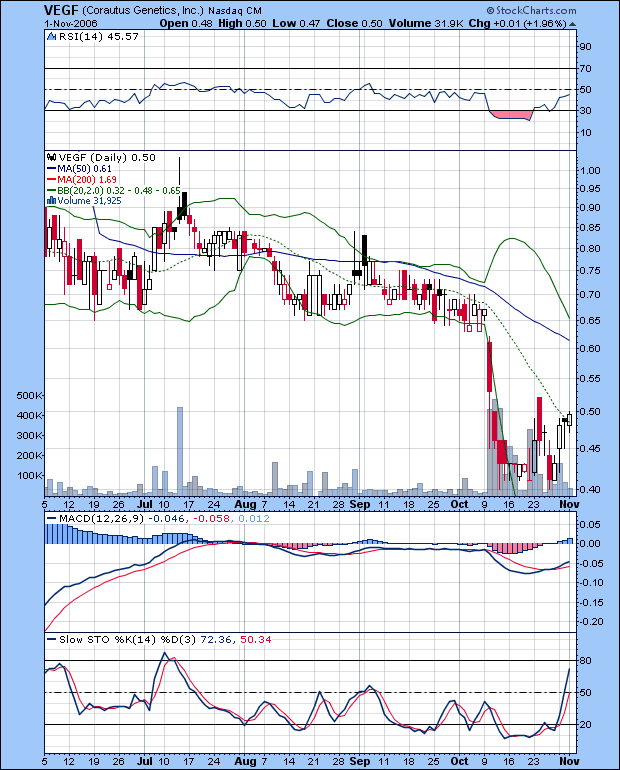Click the Chg +0.01 (+1.96%) value

pyautogui.click(x=518, y=24)
